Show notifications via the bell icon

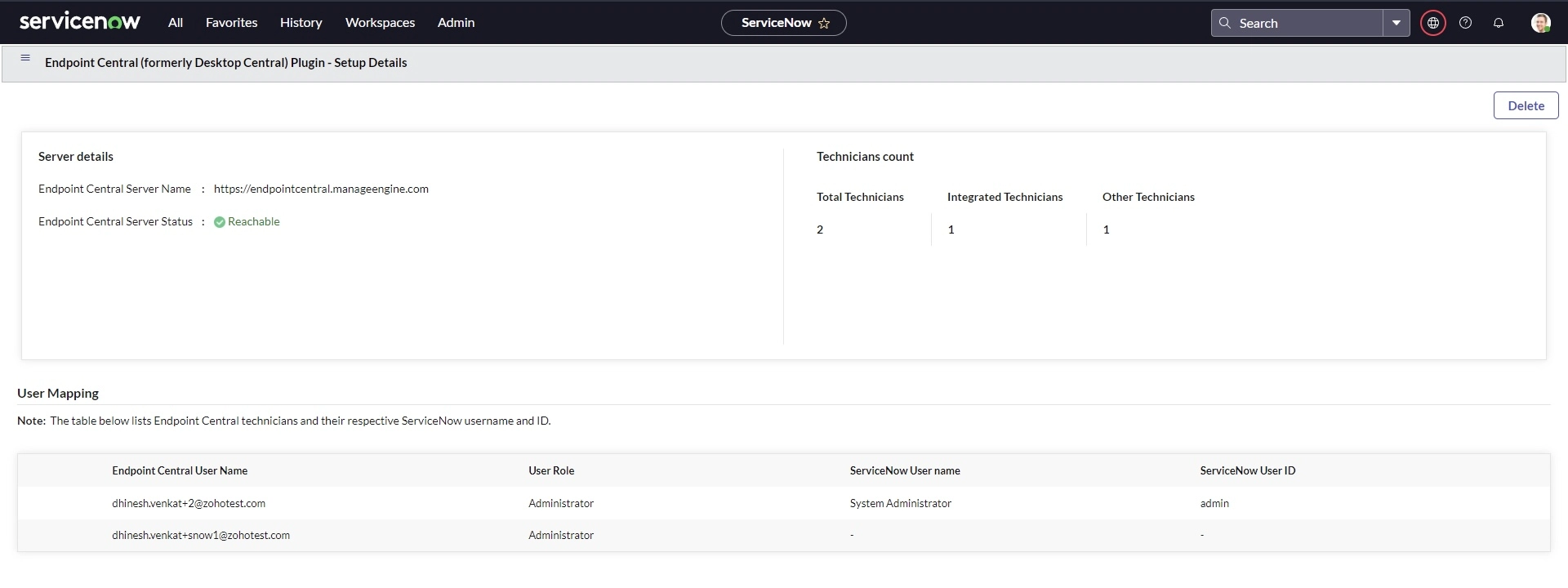click(x=1499, y=23)
